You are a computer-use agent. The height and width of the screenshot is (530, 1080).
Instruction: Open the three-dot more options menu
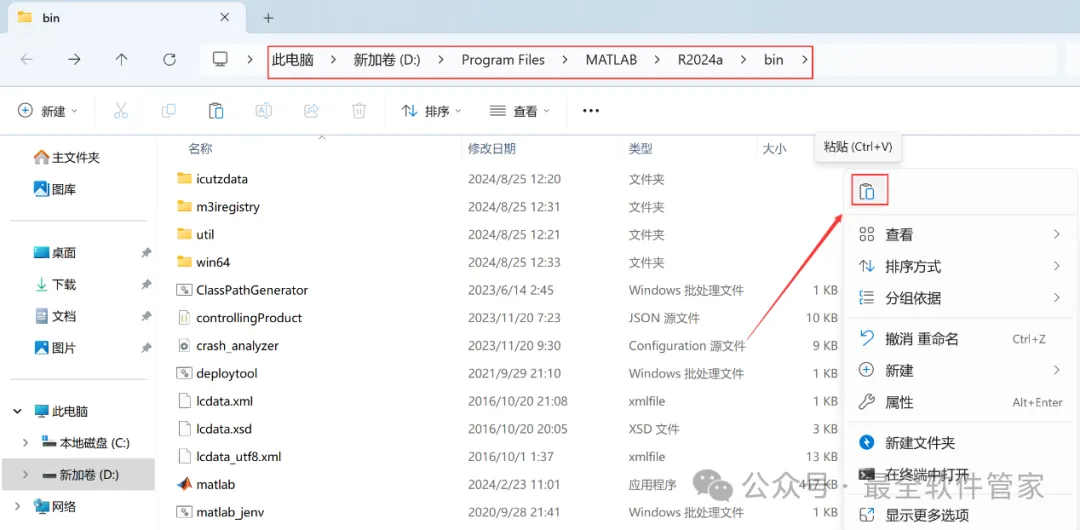pos(591,111)
